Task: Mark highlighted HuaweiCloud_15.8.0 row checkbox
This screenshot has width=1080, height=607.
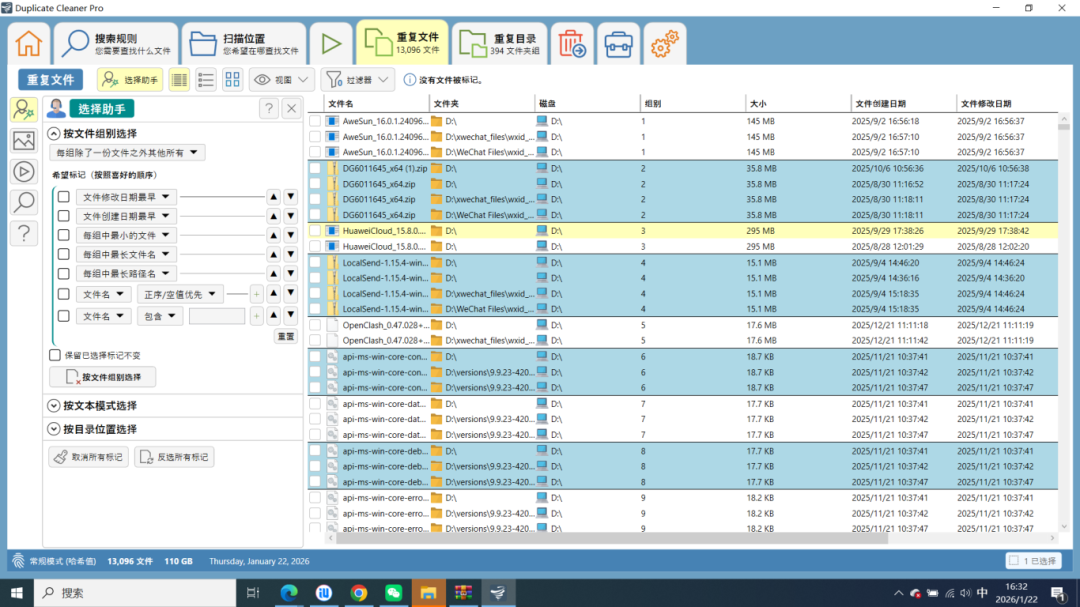Action: (x=315, y=231)
